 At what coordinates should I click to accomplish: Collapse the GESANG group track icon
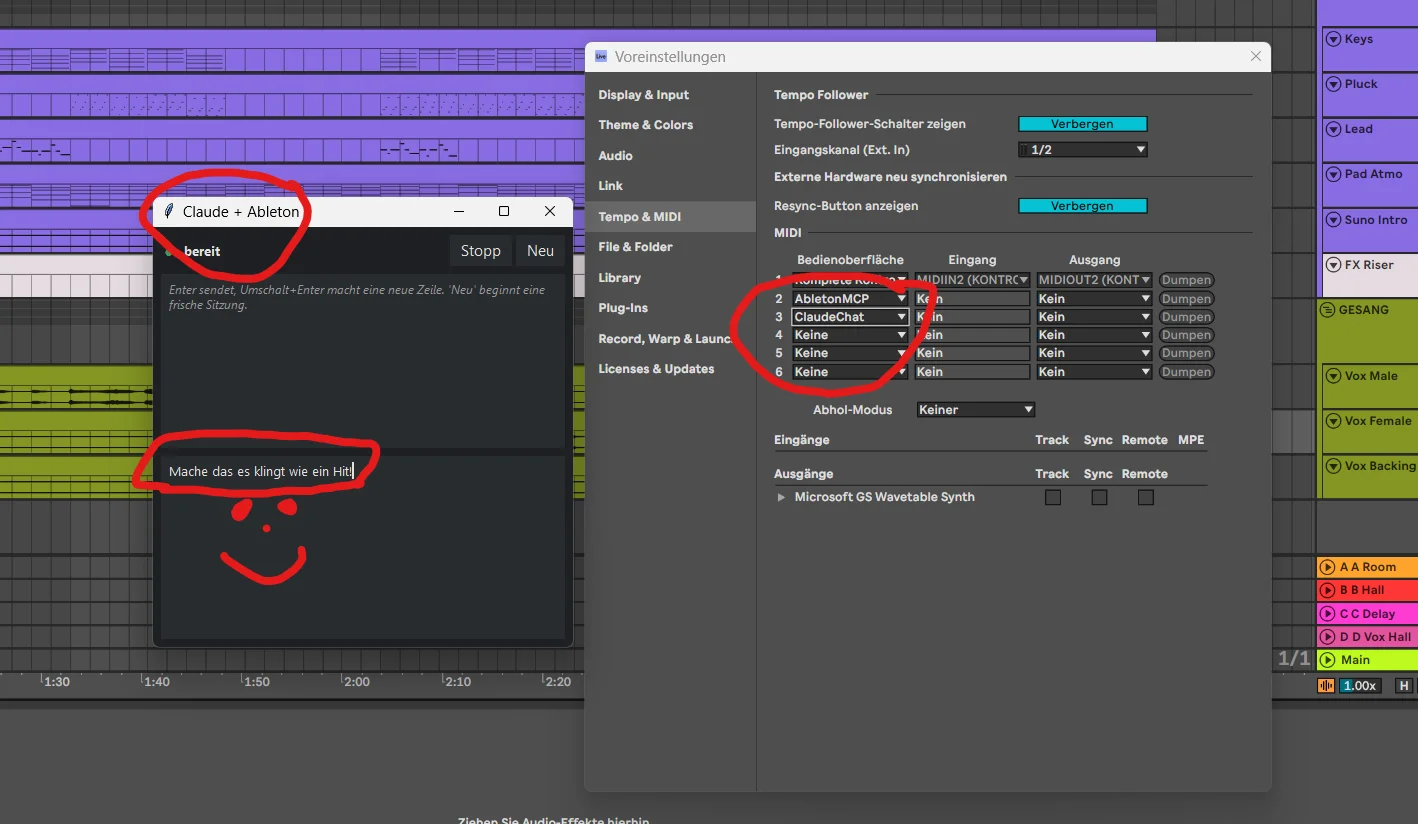[x=1328, y=310]
